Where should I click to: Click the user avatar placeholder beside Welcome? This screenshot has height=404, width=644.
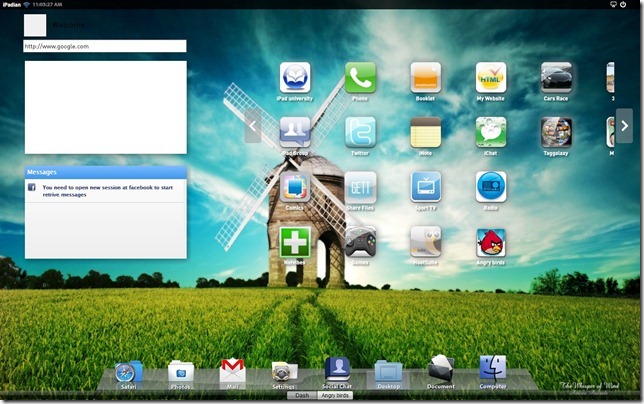pyautogui.click(x=35, y=25)
